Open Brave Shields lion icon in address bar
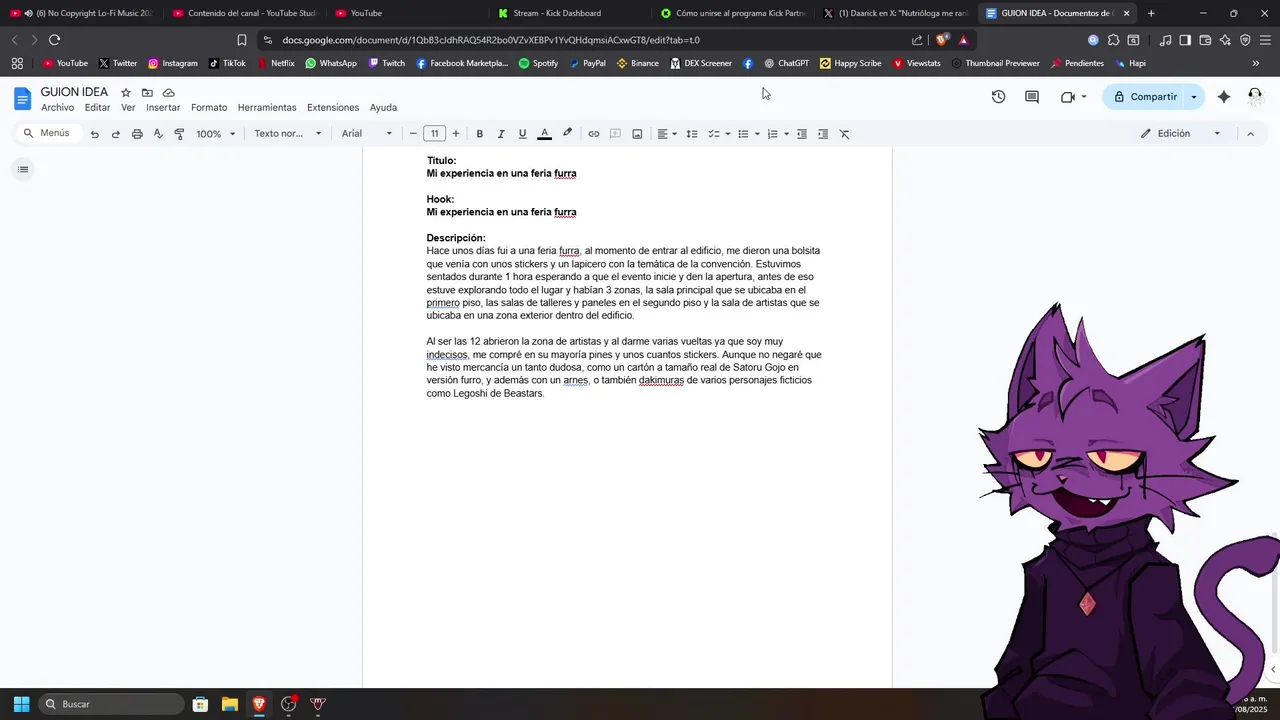1280x720 pixels. pos(942,40)
